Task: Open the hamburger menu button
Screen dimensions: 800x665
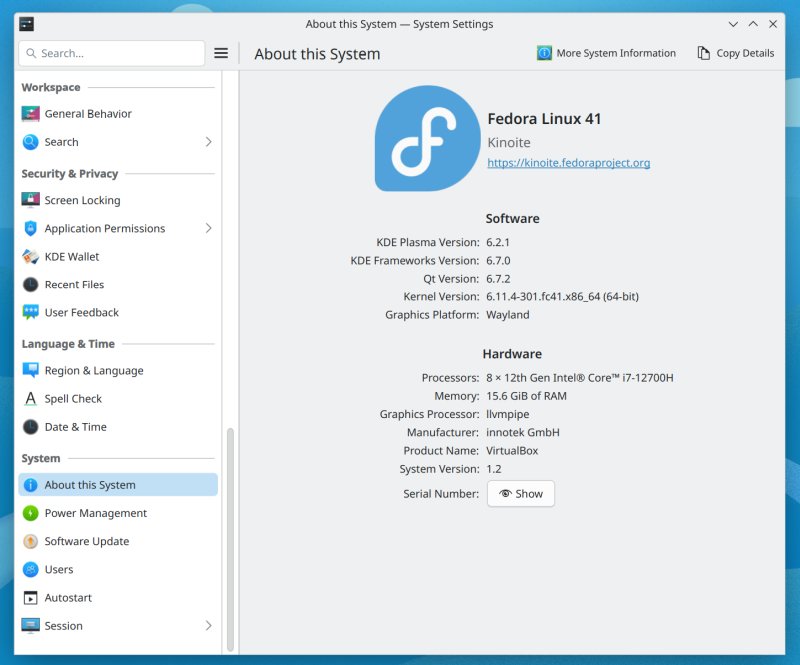Action: pyautogui.click(x=221, y=53)
